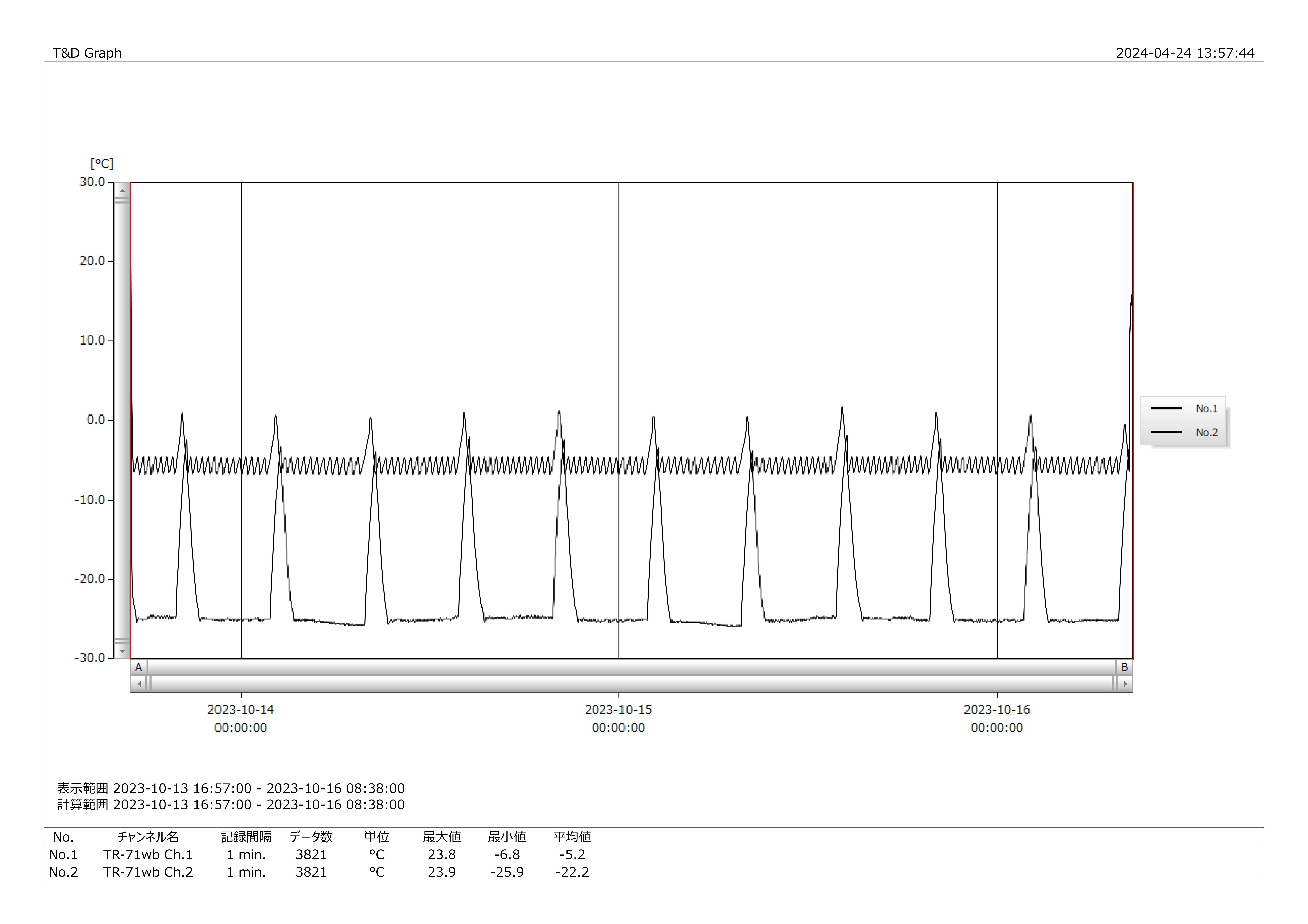Click the -25.9 minimum value cell
Screen dimensions: 1308x924
coord(507,872)
